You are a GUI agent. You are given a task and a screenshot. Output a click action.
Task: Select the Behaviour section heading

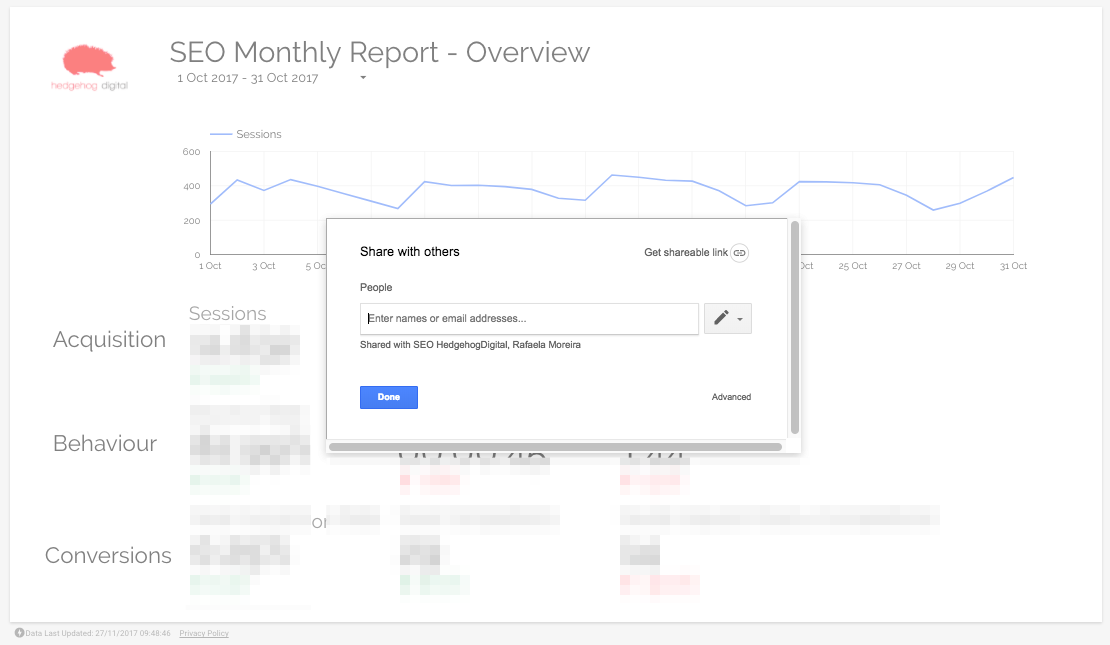pyautogui.click(x=104, y=443)
